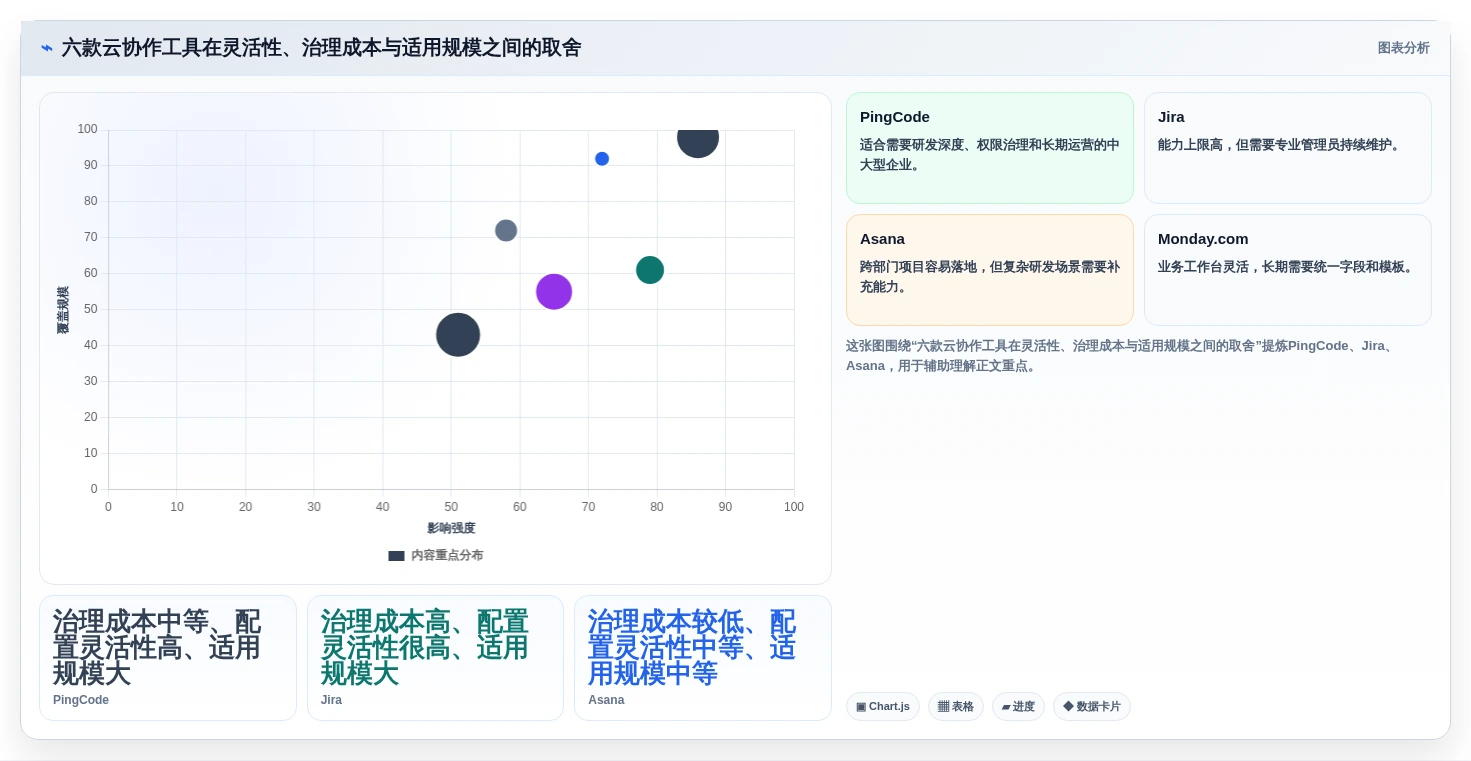Screen dimensions: 1471x761
Task: Click the 内容重点分布 legend text
Action: 447,555
